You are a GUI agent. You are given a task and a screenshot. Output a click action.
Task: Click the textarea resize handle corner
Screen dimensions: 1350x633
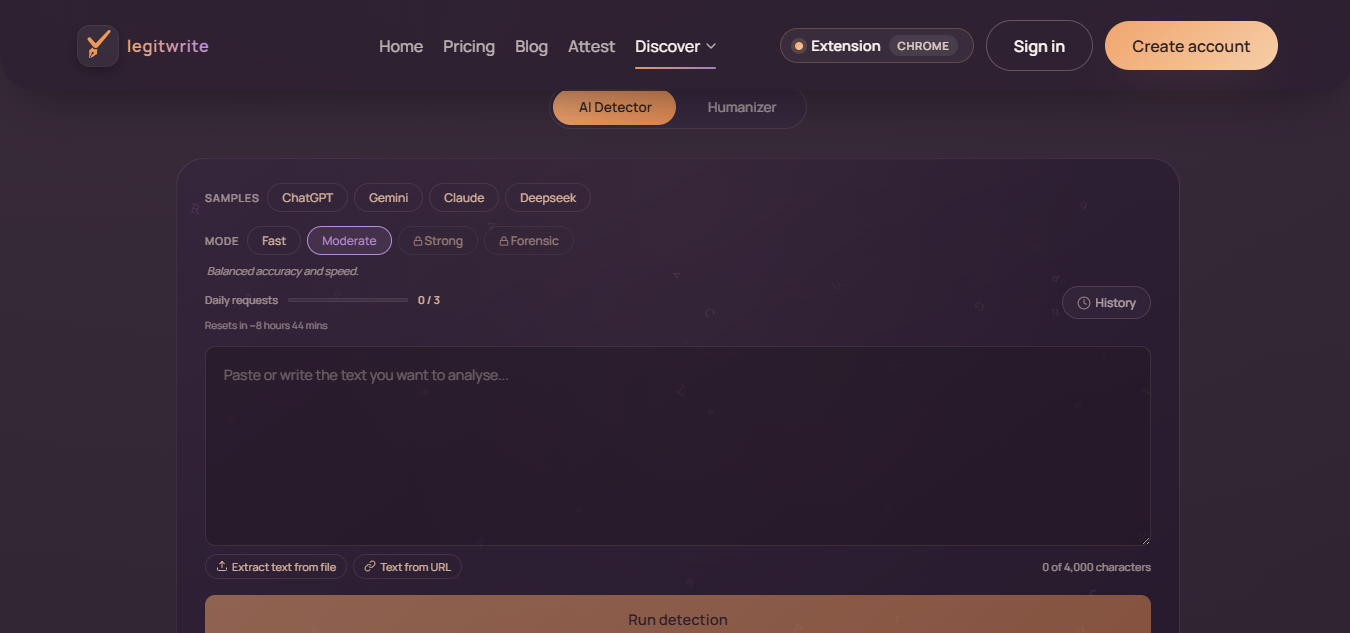tap(1144, 539)
